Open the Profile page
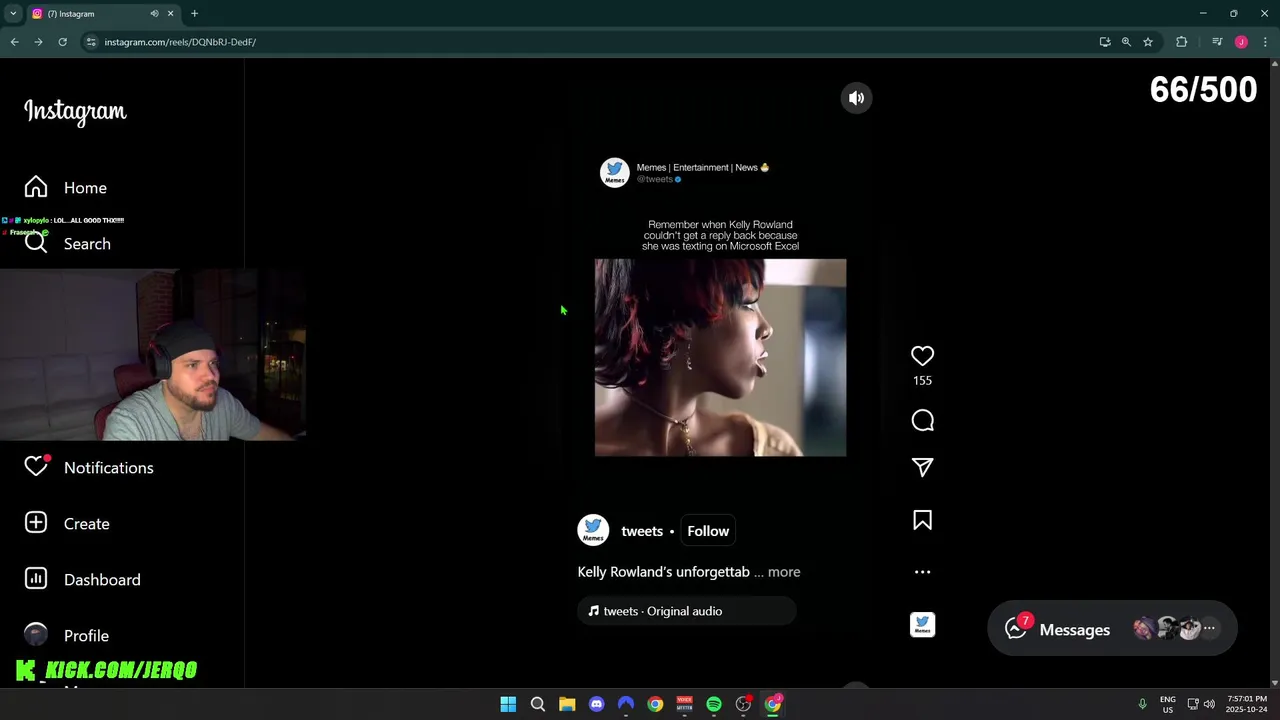 point(67,635)
